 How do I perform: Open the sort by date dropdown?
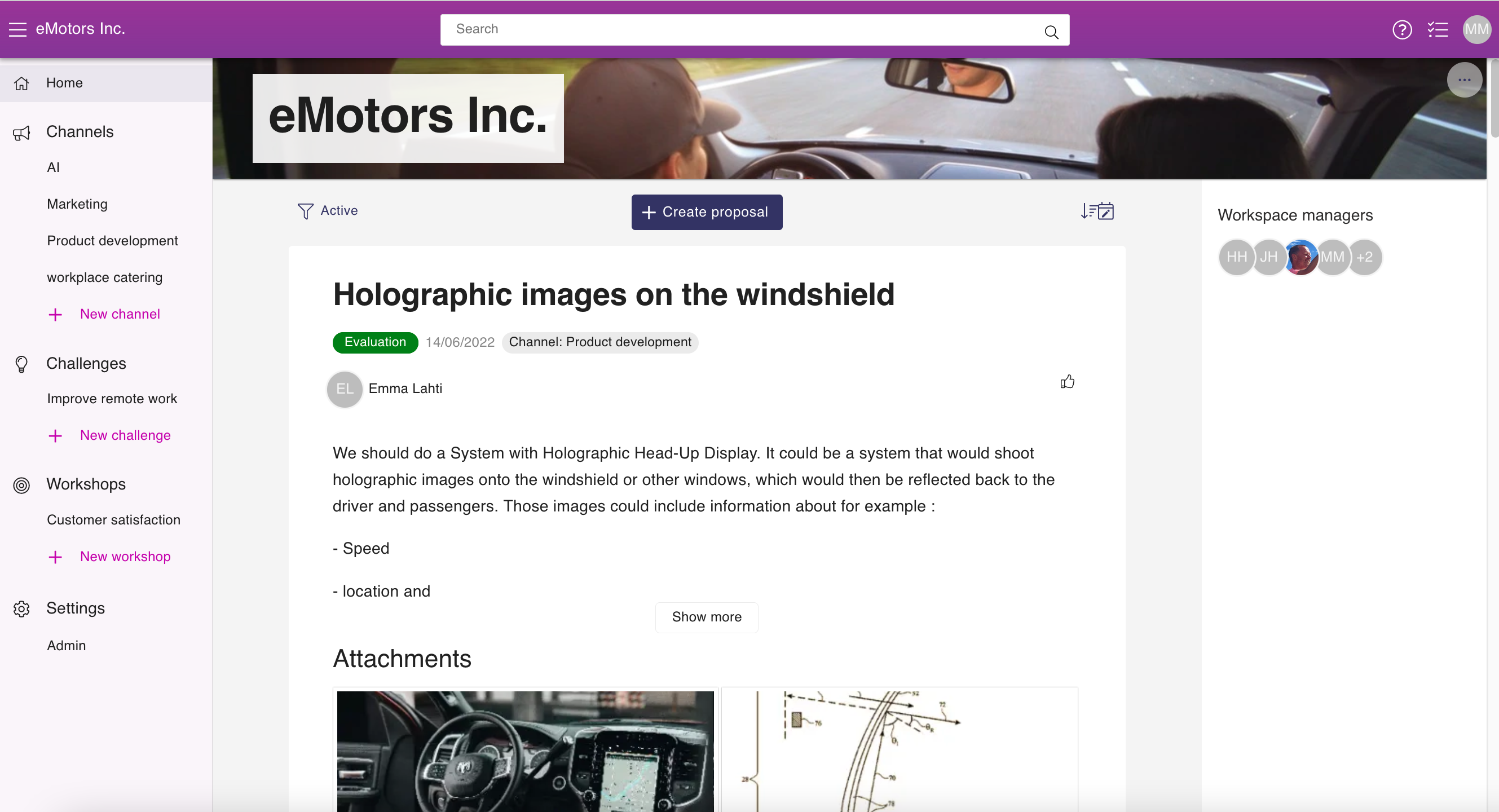point(1097,211)
